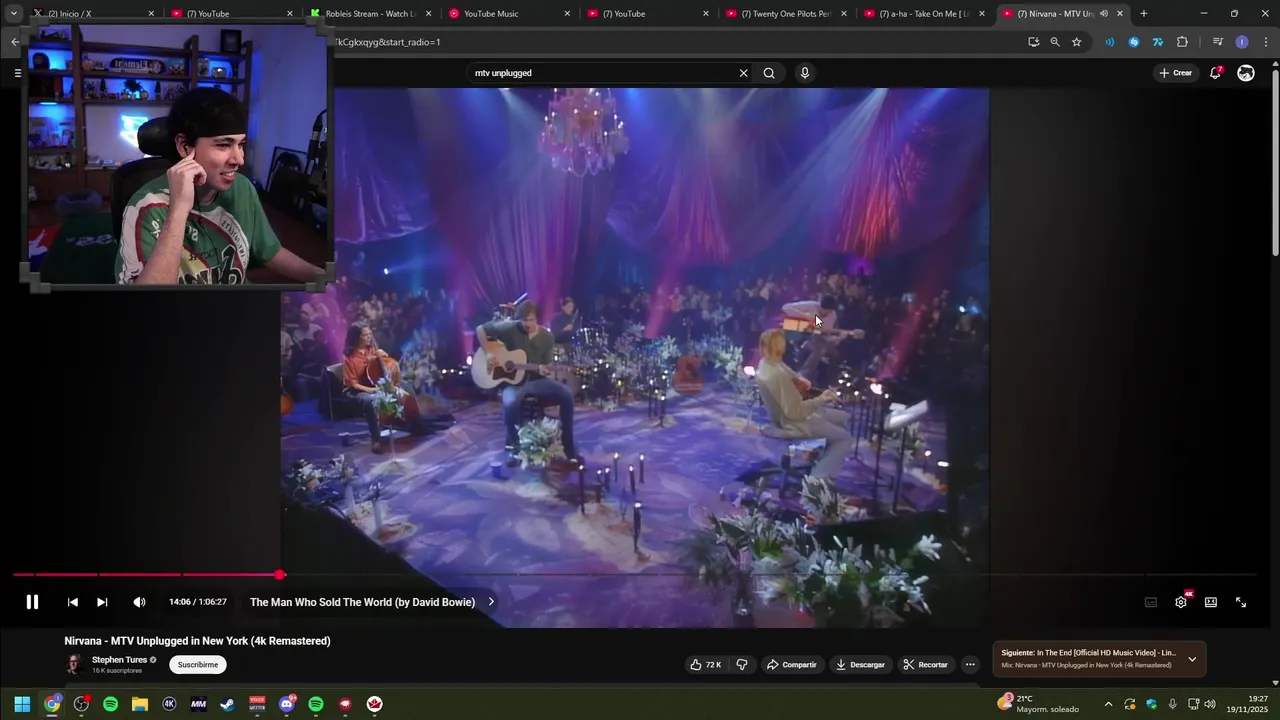The image size is (1280, 720).
Task: Launch the 4K app in taskbar
Action: pyautogui.click(x=169, y=704)
